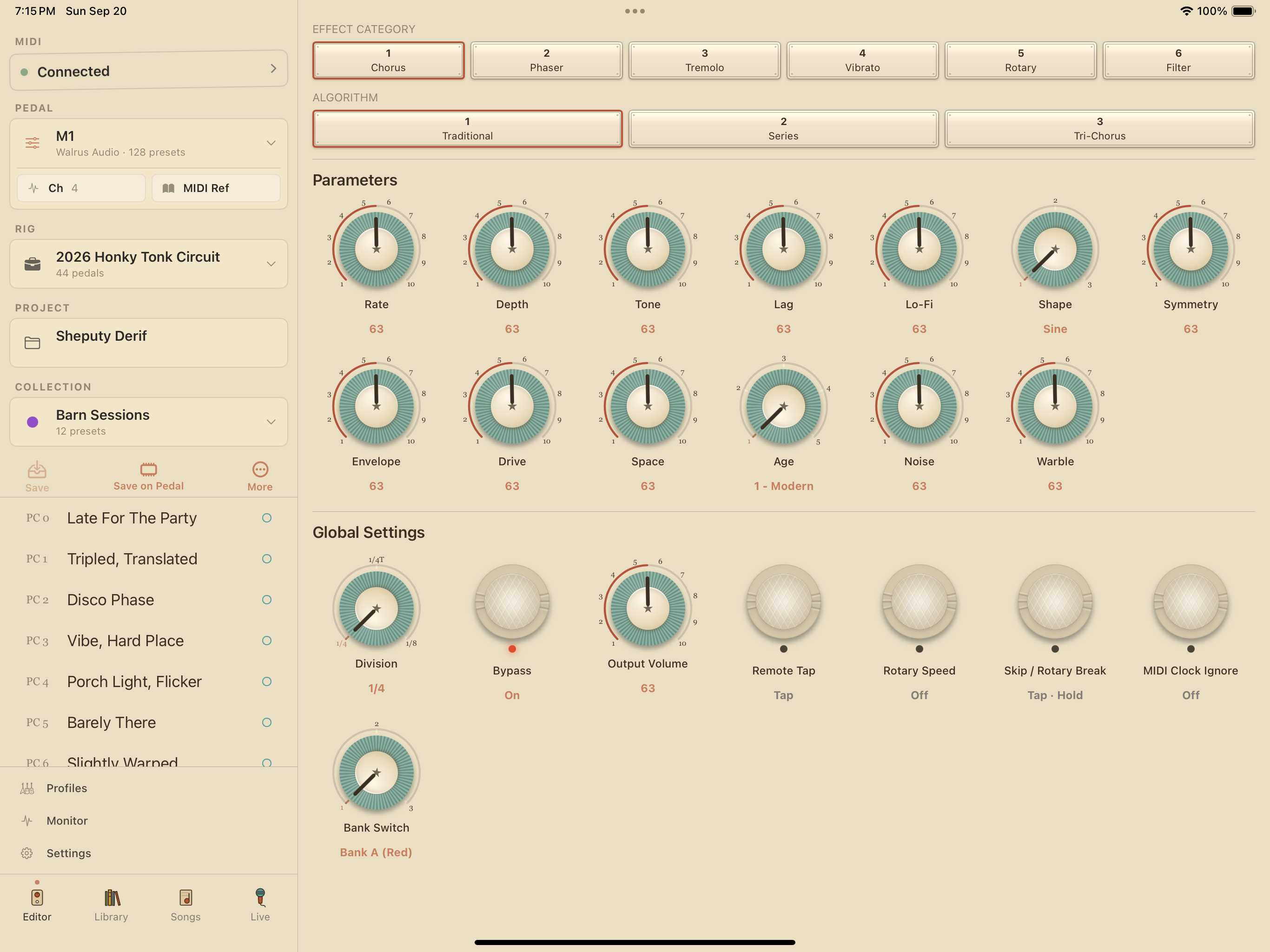Screen dimensions: 1270x952
Task: Select the Tremolo effect category
Action: (704, 60)
